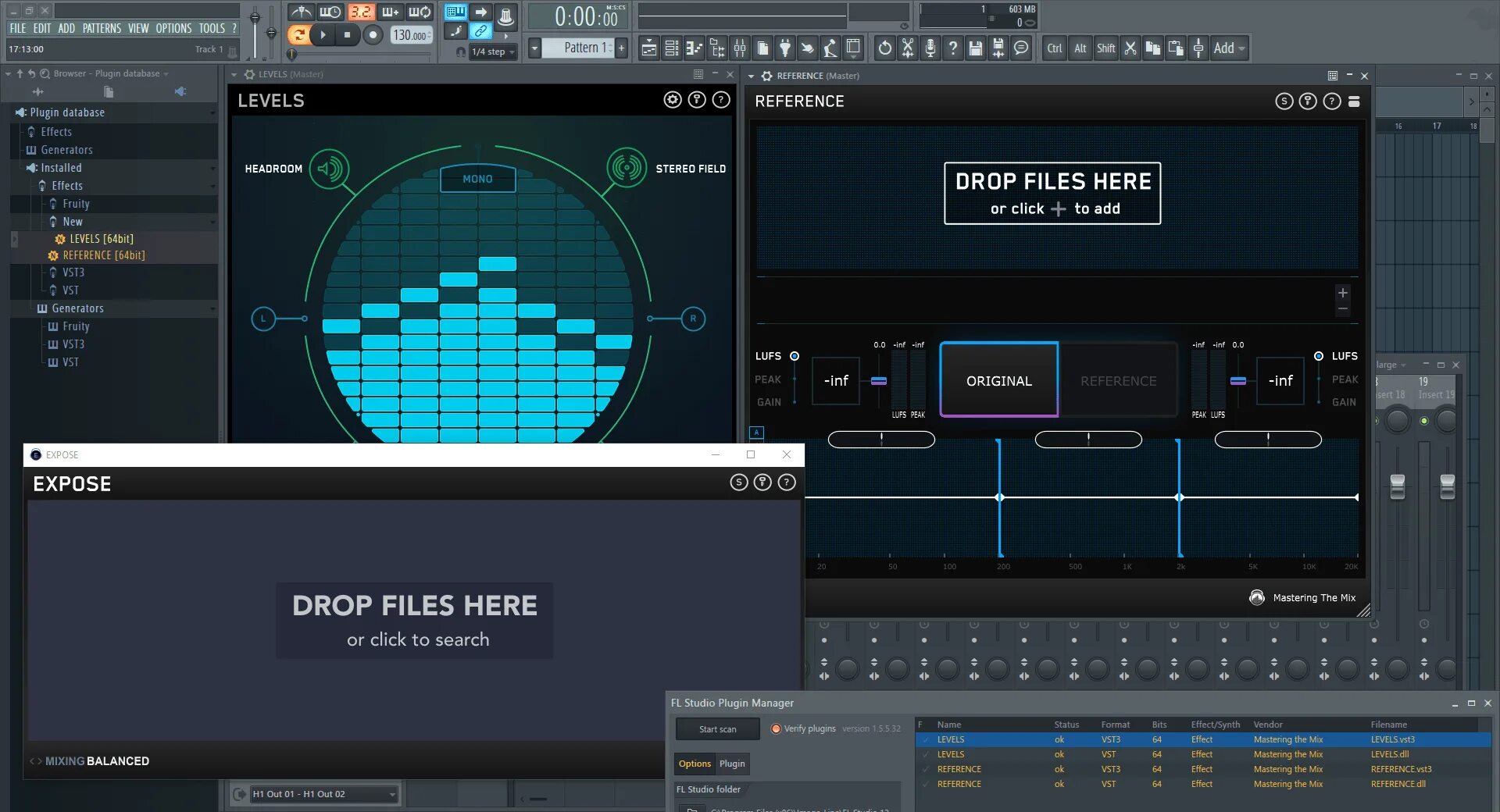The width and height of the screenshot is (1500, 812).
Task: Open the PATTERNS menu
Action: 102,28
